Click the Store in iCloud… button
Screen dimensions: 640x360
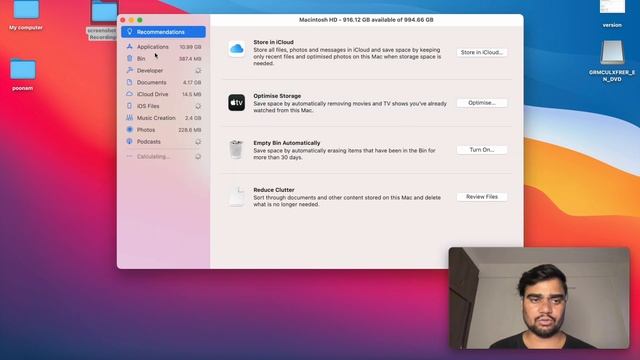482,52
